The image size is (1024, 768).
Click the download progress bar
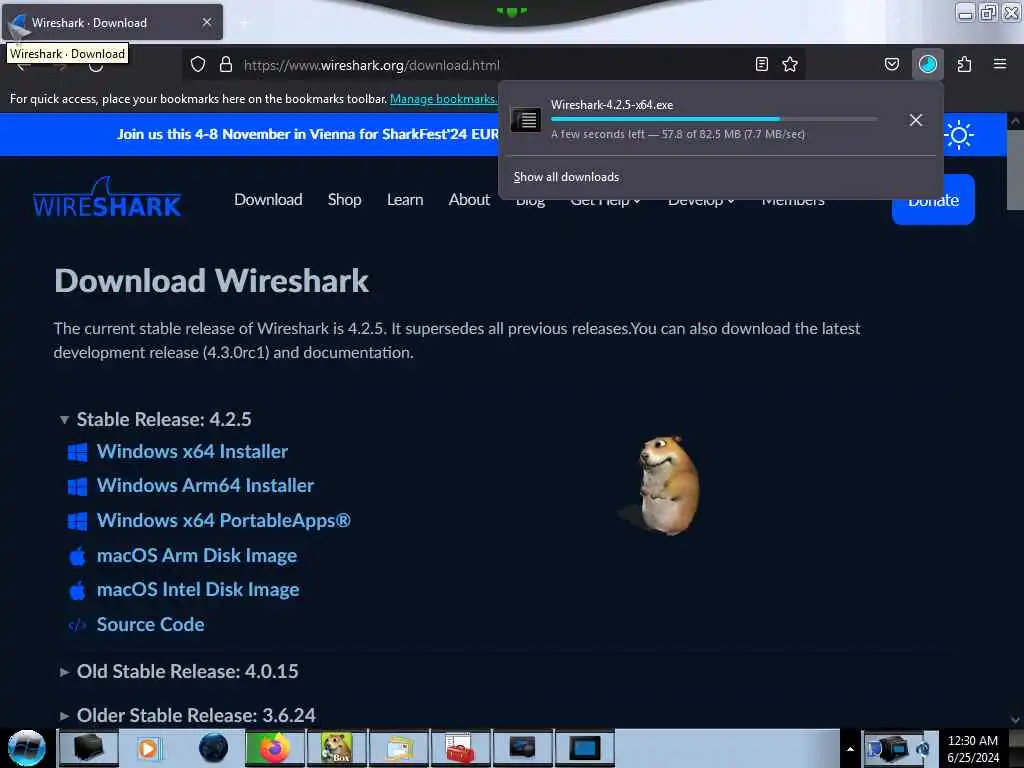pos(714,119)
